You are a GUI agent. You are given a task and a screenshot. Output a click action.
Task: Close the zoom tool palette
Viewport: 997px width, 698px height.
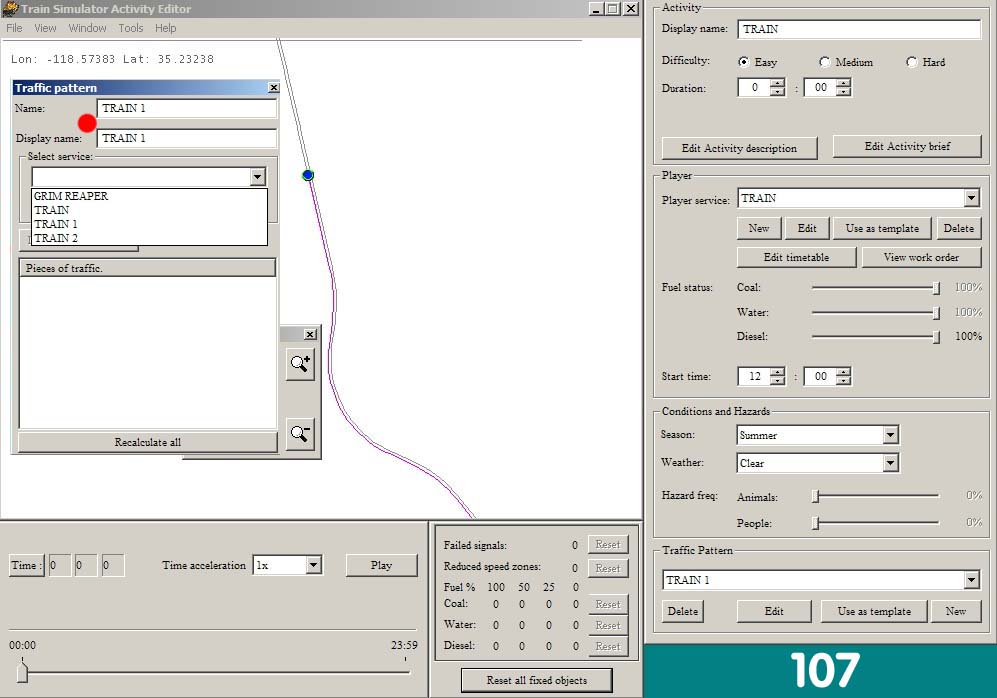pyautogui.click(x=310, y=334)
